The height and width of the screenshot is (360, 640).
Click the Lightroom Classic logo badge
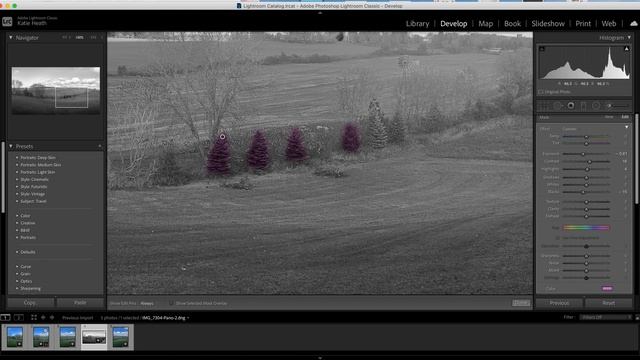(x=7, y=22)
